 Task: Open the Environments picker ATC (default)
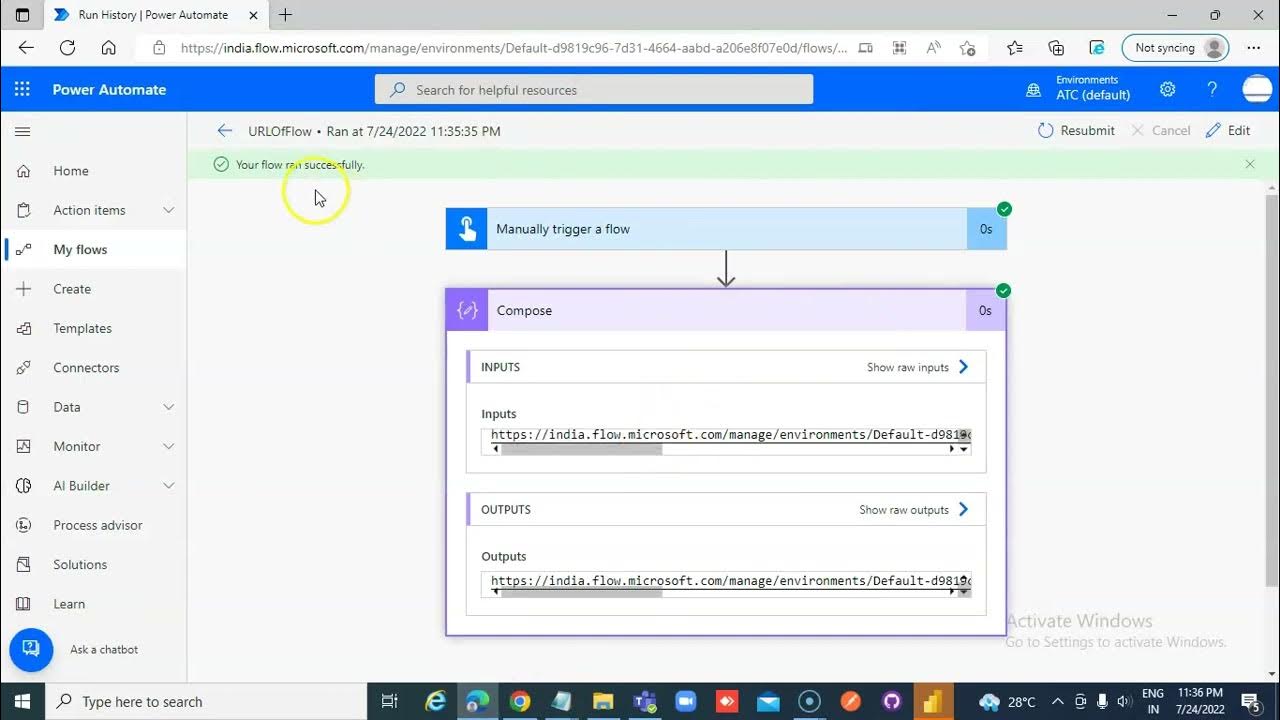pos(1078,89)
